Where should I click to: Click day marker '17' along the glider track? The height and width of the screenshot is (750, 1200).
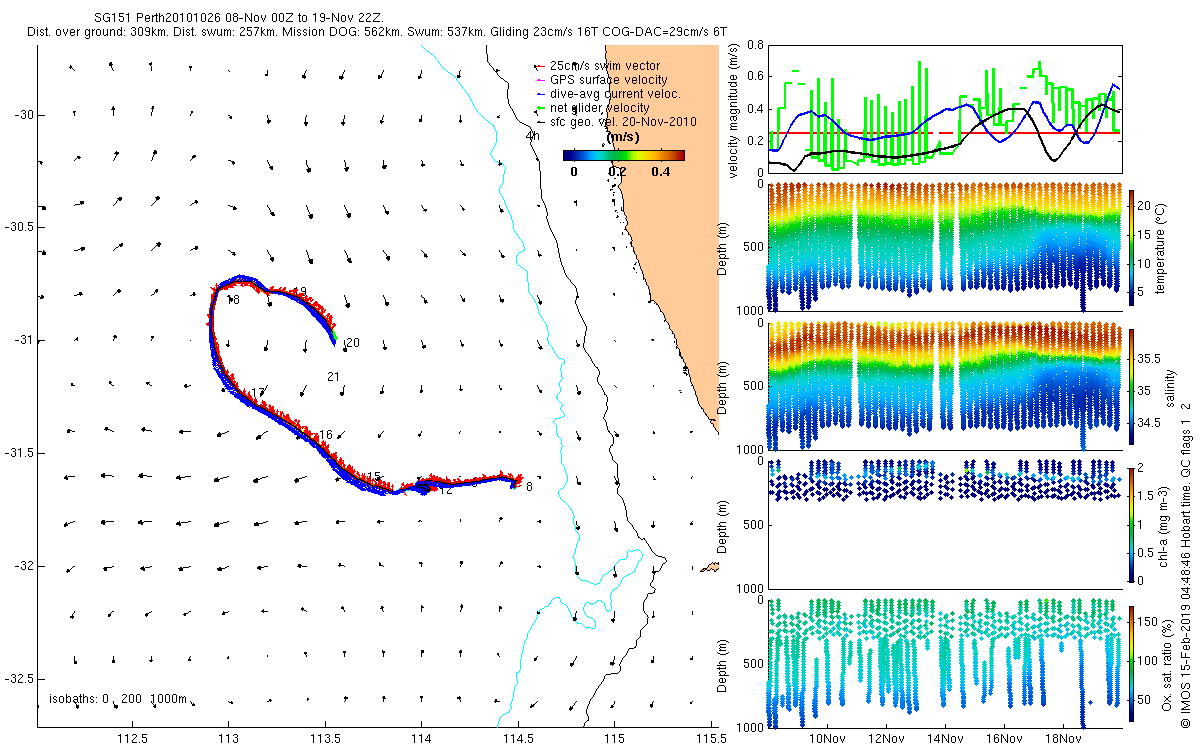(258, 392)
